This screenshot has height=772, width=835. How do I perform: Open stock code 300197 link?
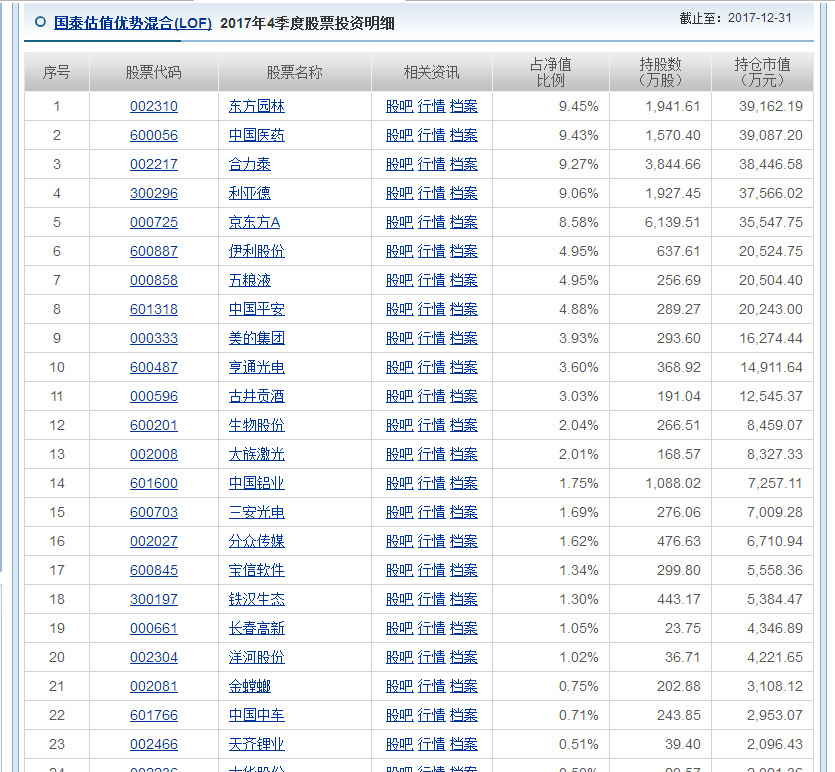154,599
